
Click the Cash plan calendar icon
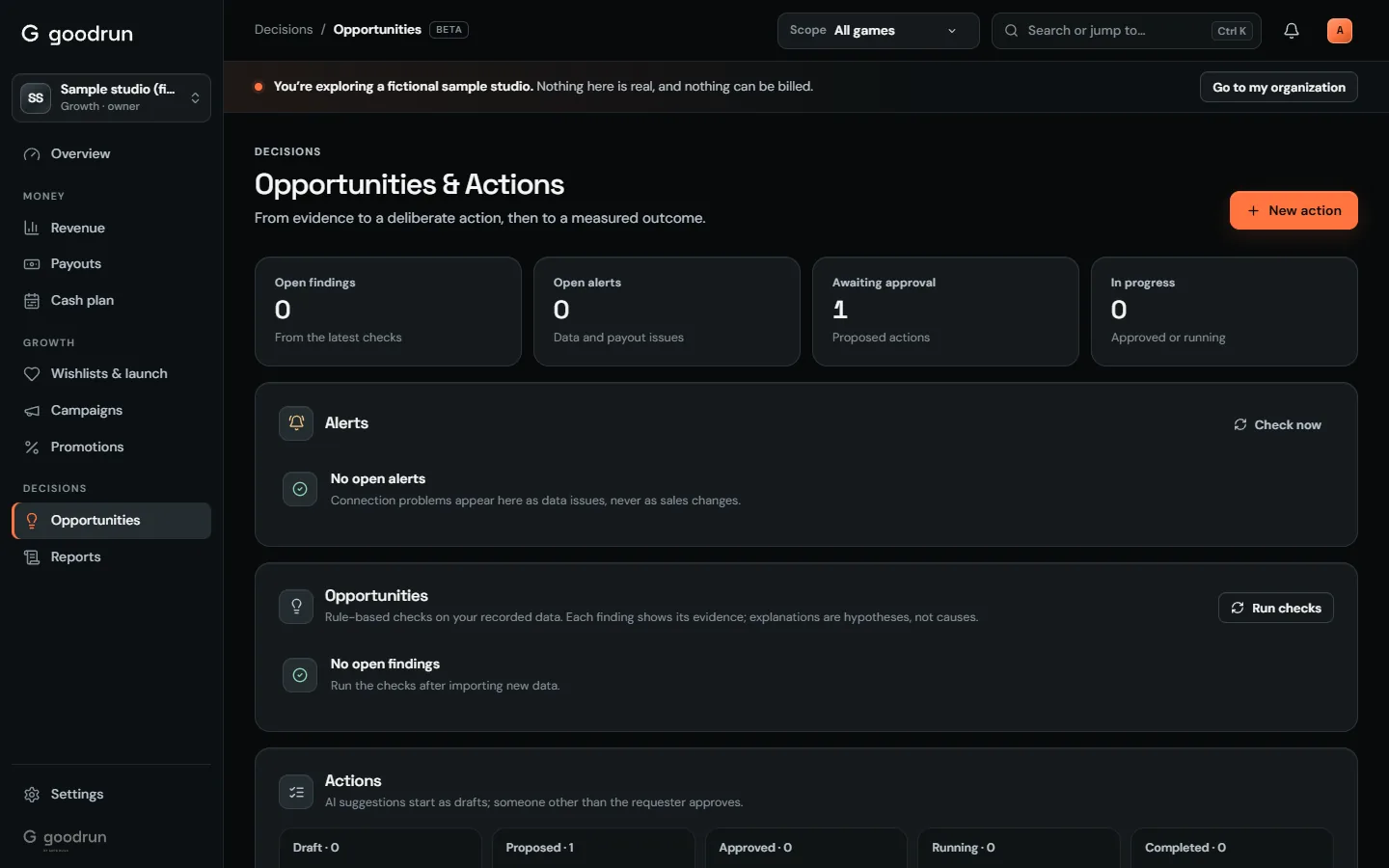32,301
